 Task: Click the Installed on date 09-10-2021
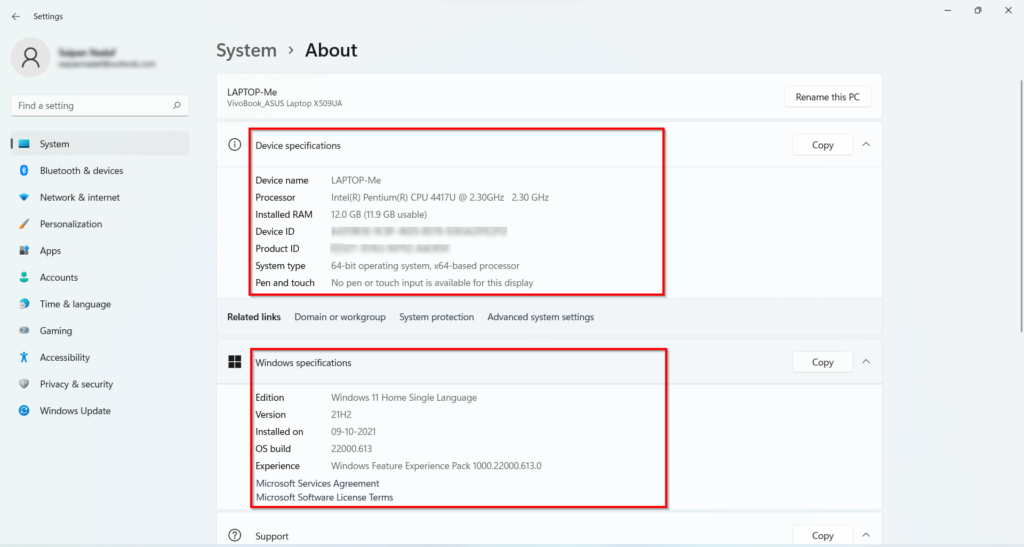(x=353, y=431)
